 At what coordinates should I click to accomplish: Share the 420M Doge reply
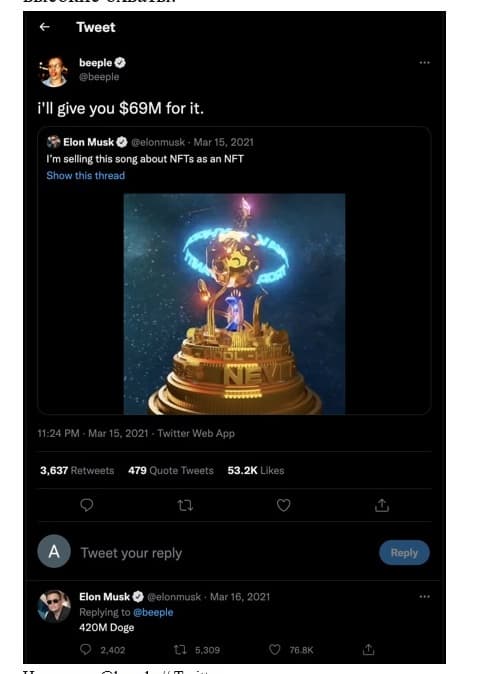pyautogui.click(x=368, y=649)
